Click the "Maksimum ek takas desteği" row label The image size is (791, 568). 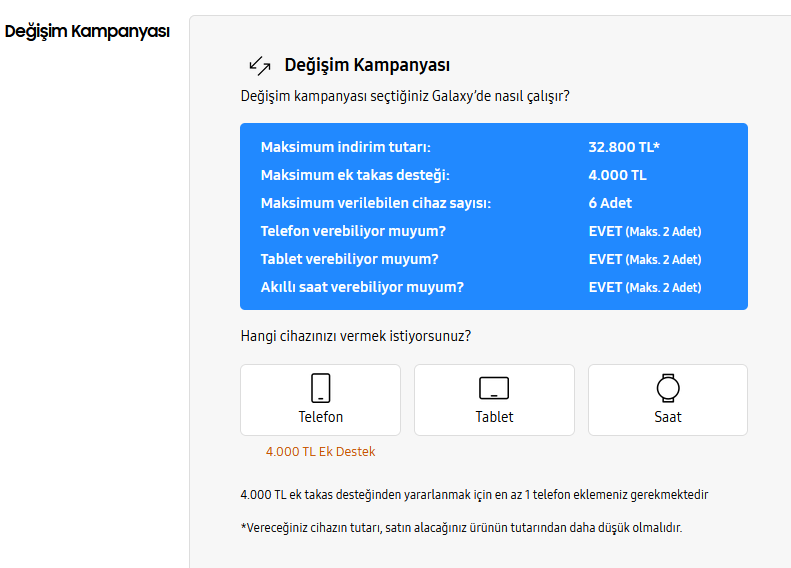355,175
